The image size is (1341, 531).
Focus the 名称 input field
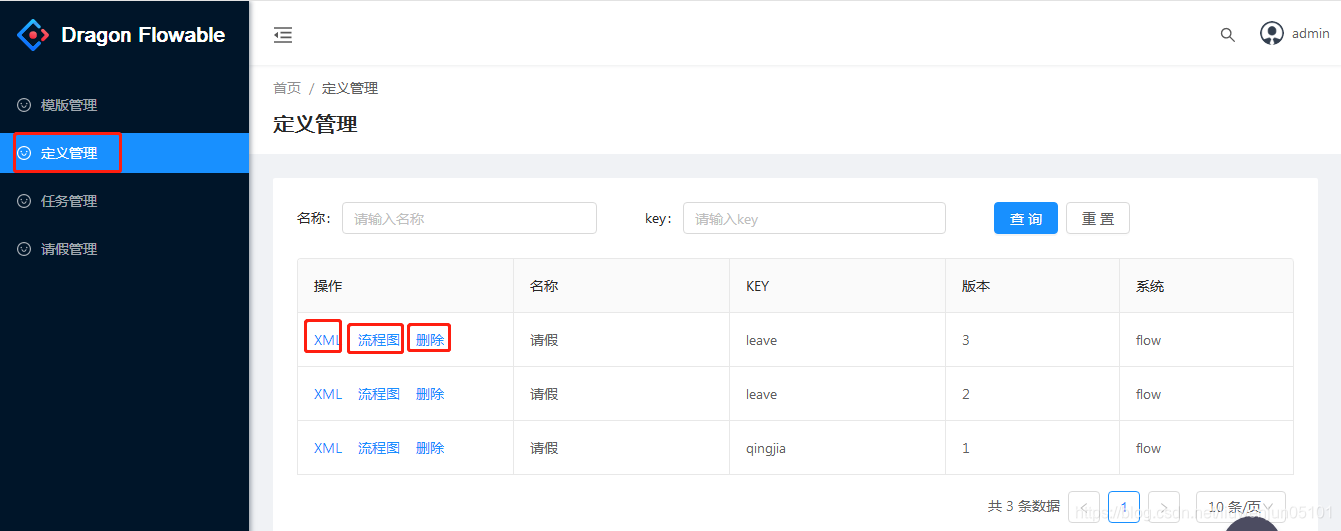coord(469,218)
